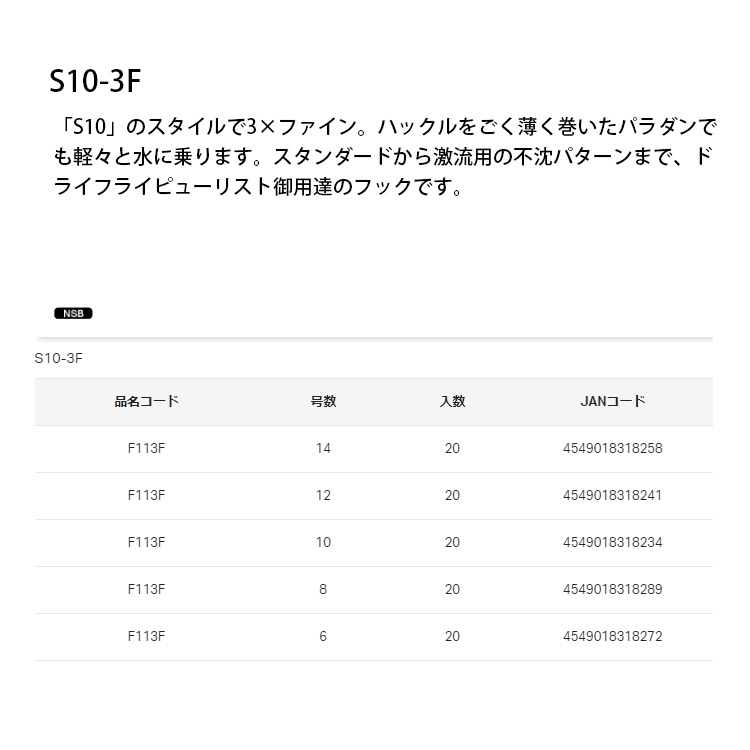750x750 pixels.
Task: Click the size 12 cell in 号数 column
Action: (x=323, y=496)
